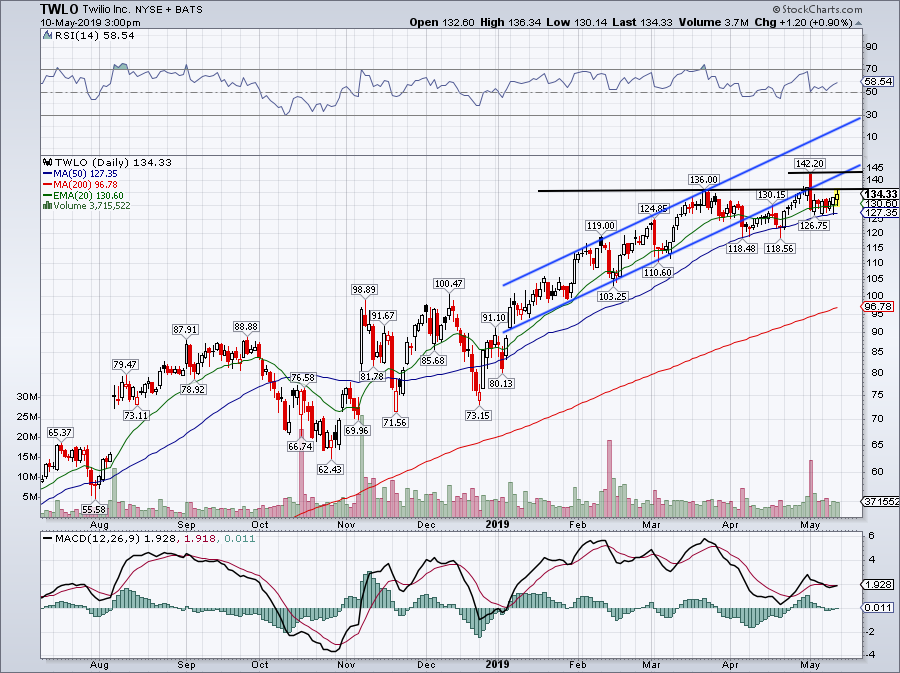Viewport: 900px width, 673px height.
Task: Click the 73.15 December low label
Action: pos(478,415)
